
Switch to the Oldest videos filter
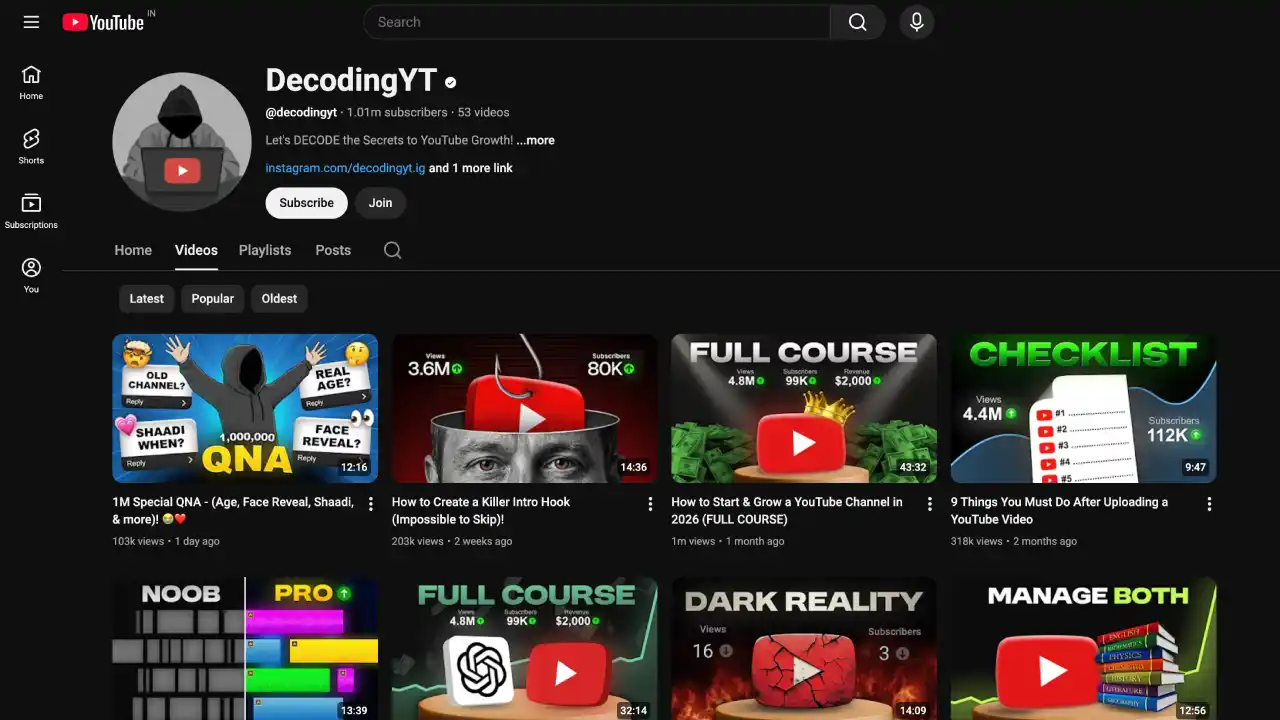click(x=279, y=298)
